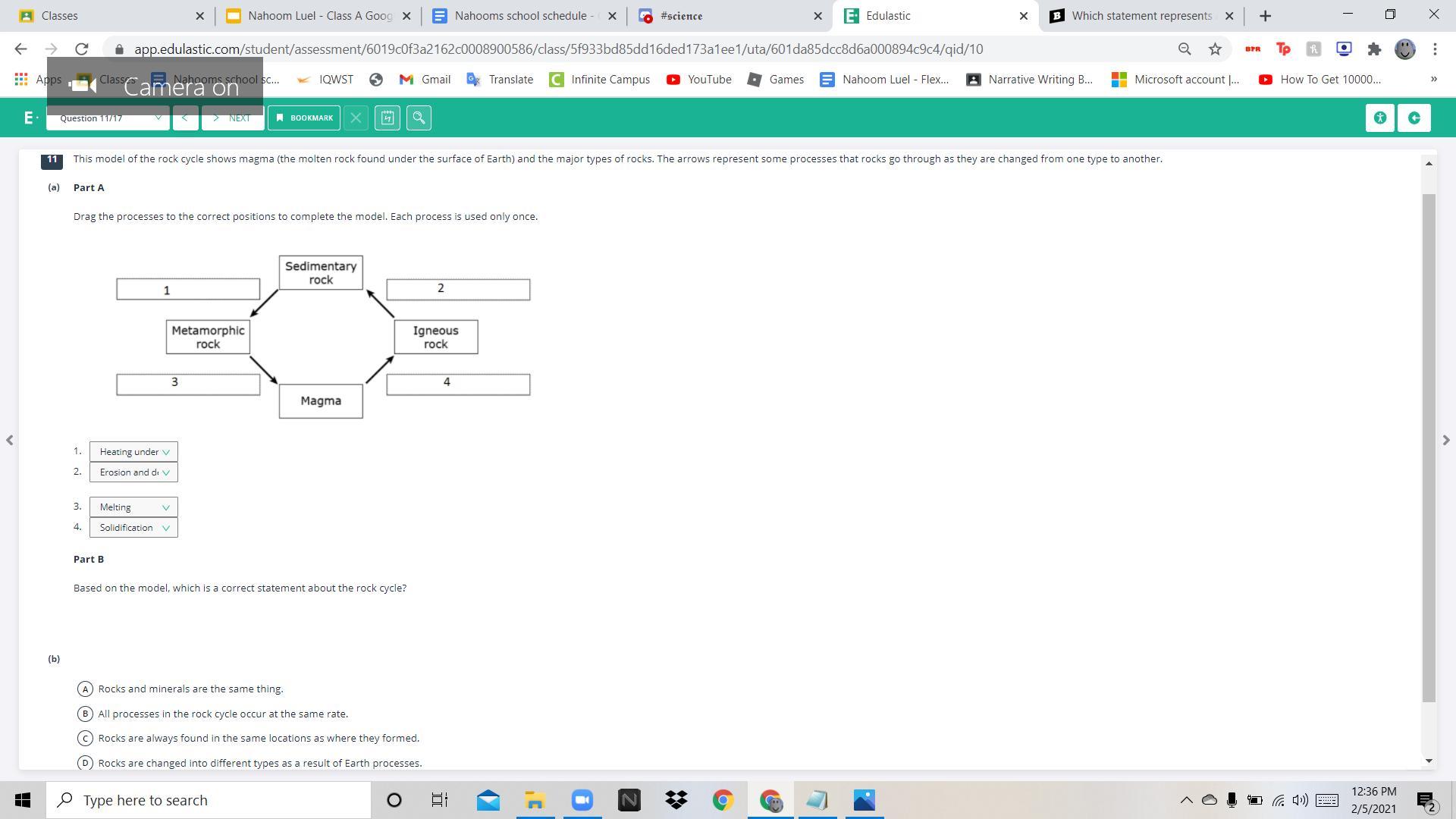Switch to Nahooms school schedule tab

pos(523,16)
